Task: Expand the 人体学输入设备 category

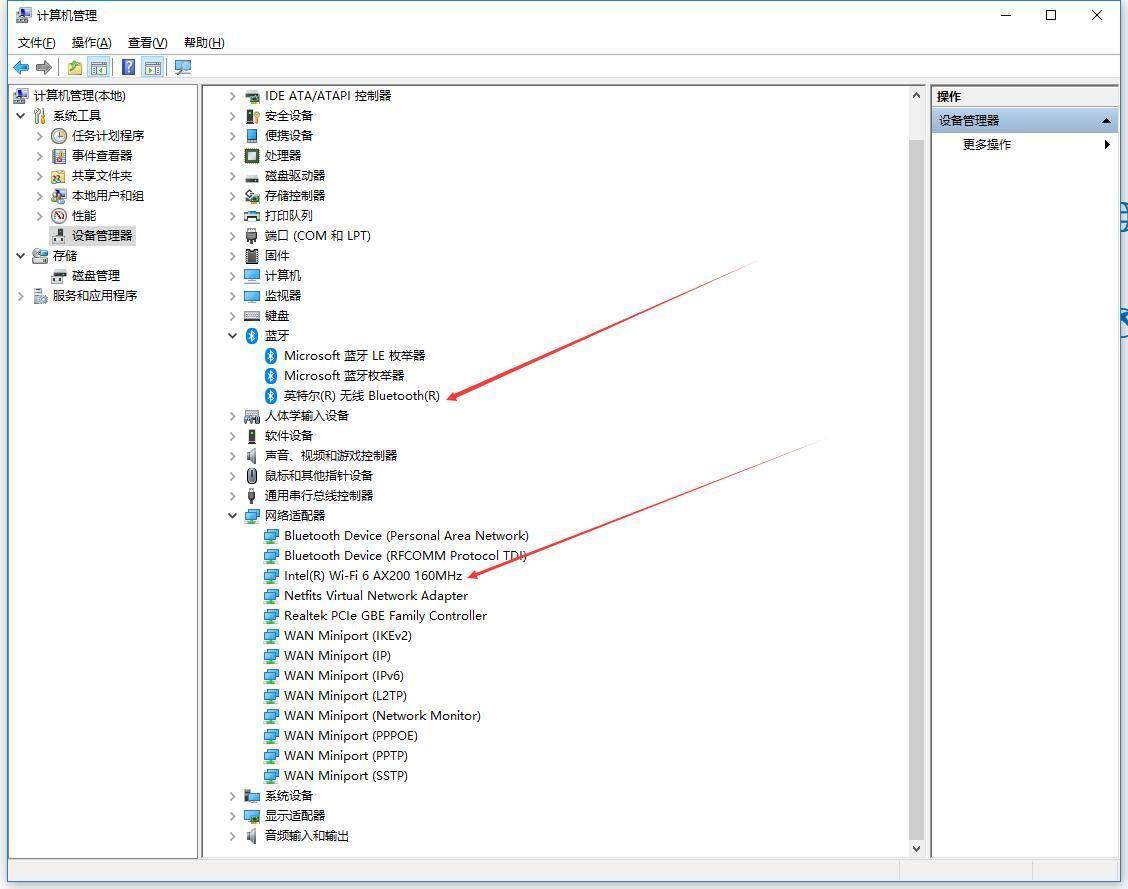Action: (x=232, y=416)
